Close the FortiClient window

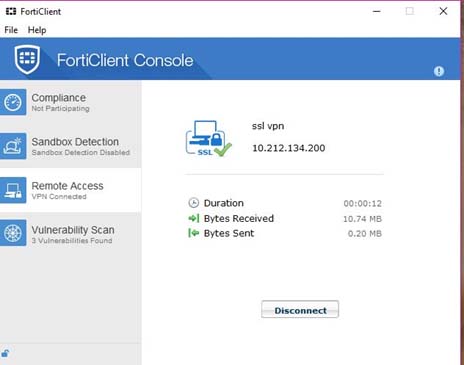click(443, 11)
